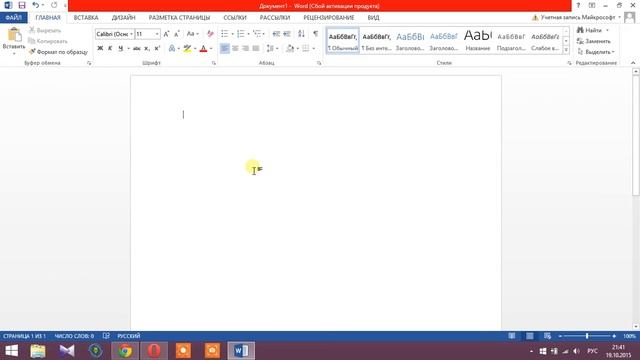Click the word count ЧИСЛО СЛОВ: 0 indicator

click(x=74, y=336)
